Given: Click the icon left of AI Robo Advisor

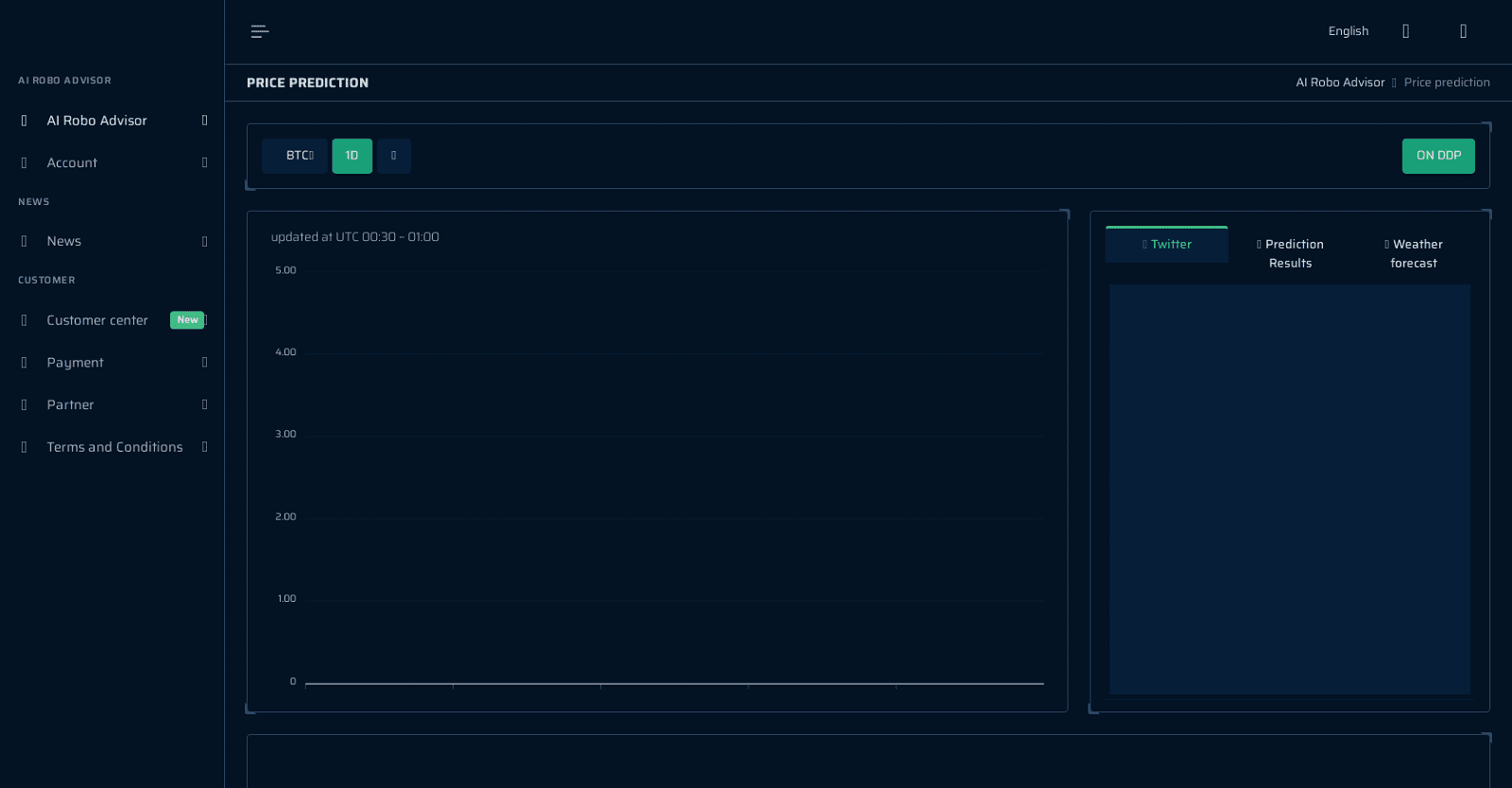Looking at the screenshot, I should (x=24, y=121).
